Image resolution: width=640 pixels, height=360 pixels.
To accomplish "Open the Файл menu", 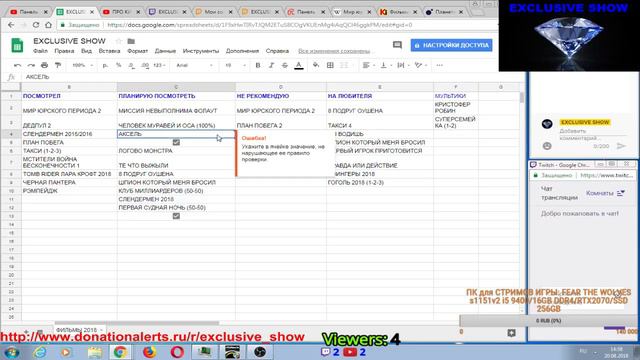I will 40,51.
